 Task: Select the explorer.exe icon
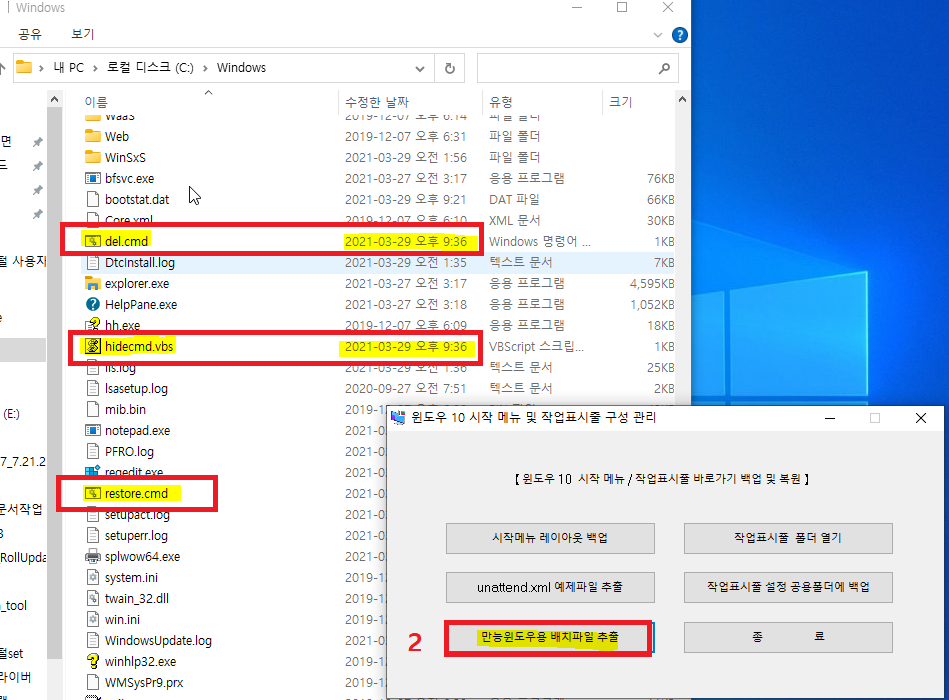pos(93,283)
